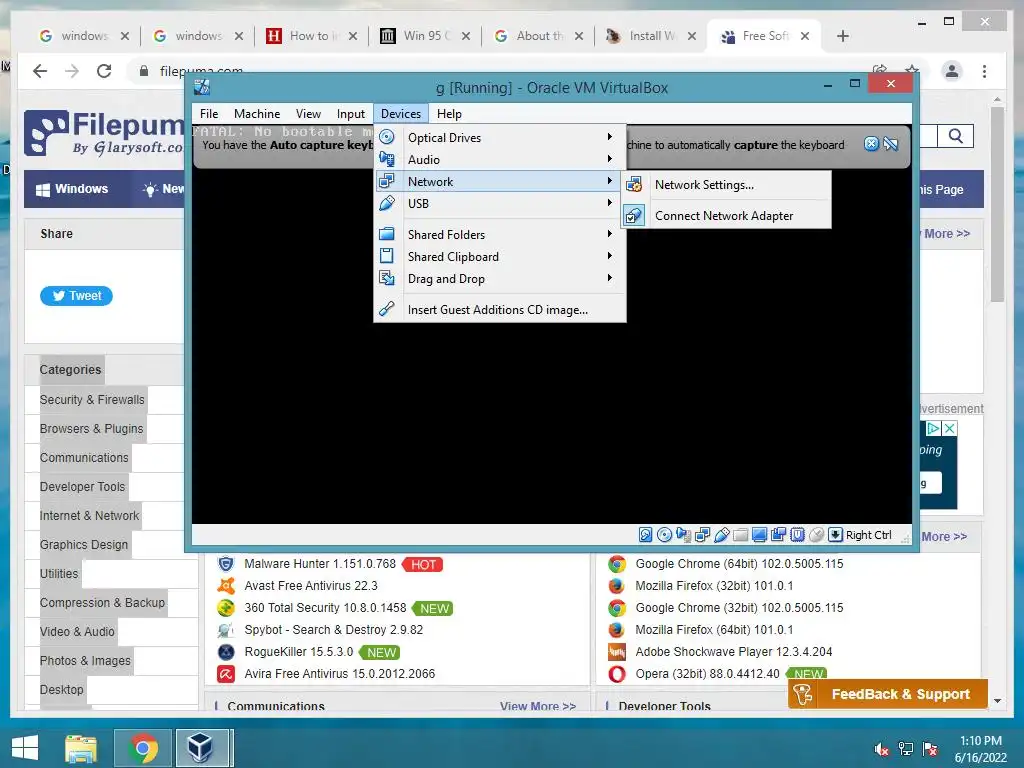This screenshot has width=1024, height=768.
Task: Click the audio icon in VirtualBox status bar
Action: (683, 535)
